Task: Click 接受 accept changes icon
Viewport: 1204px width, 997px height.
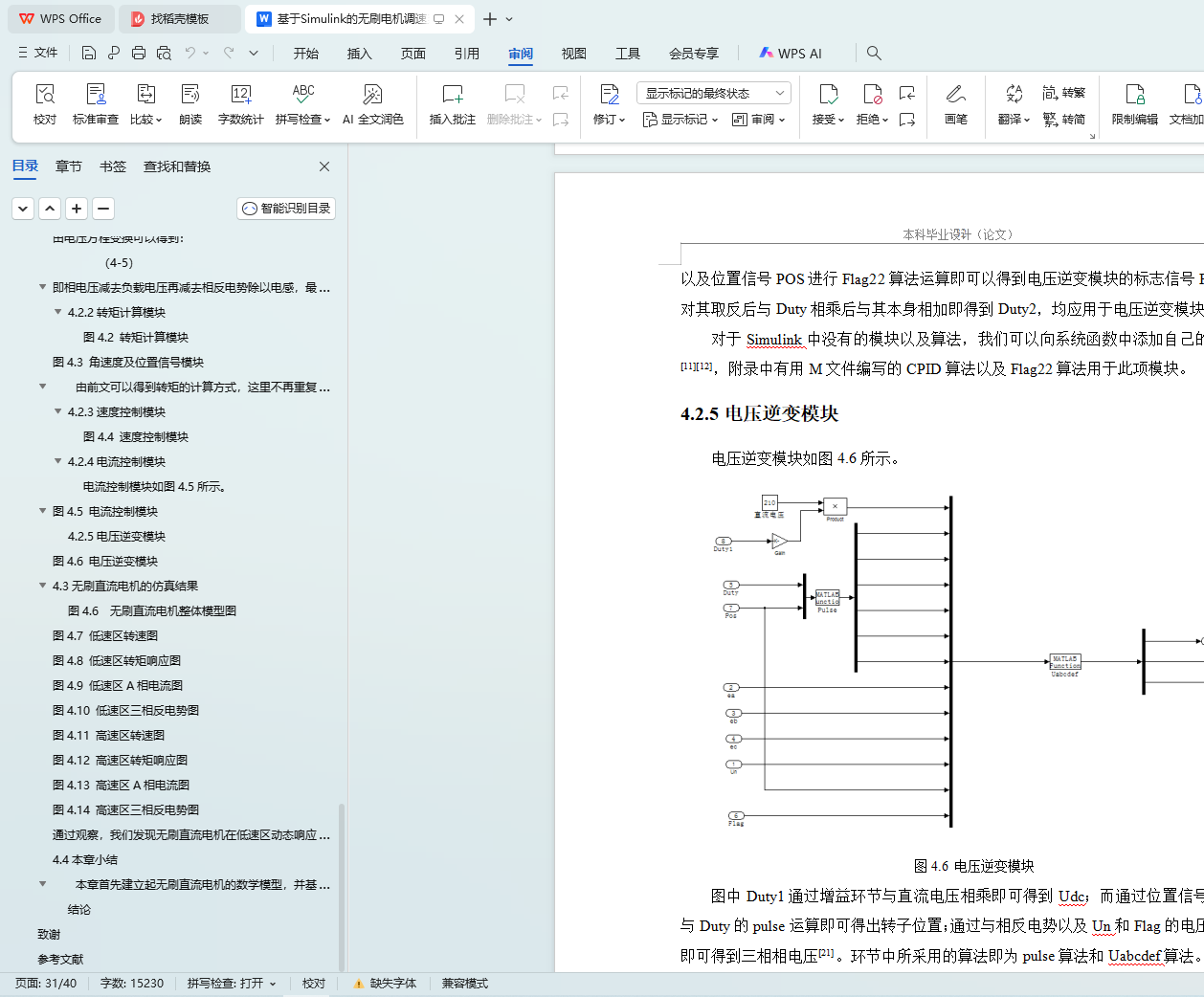Action: click(828, 94)
